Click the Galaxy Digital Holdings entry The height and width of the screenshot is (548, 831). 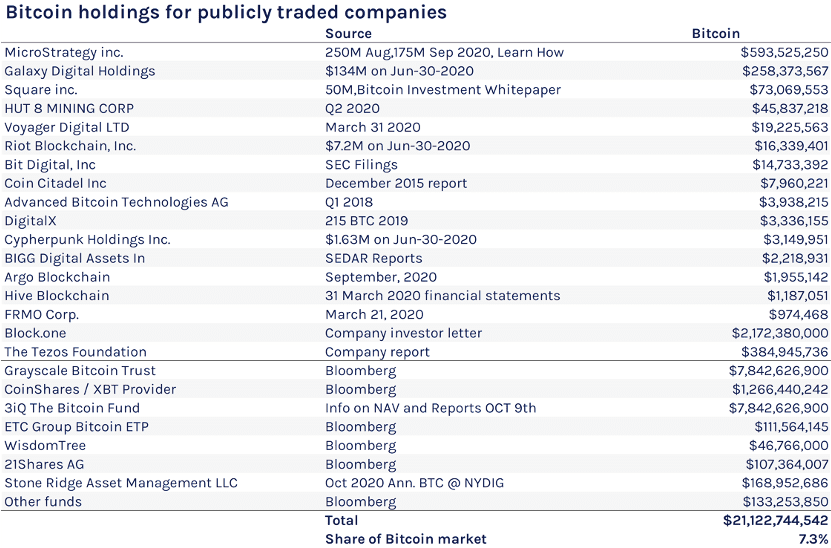pos(79,72)
